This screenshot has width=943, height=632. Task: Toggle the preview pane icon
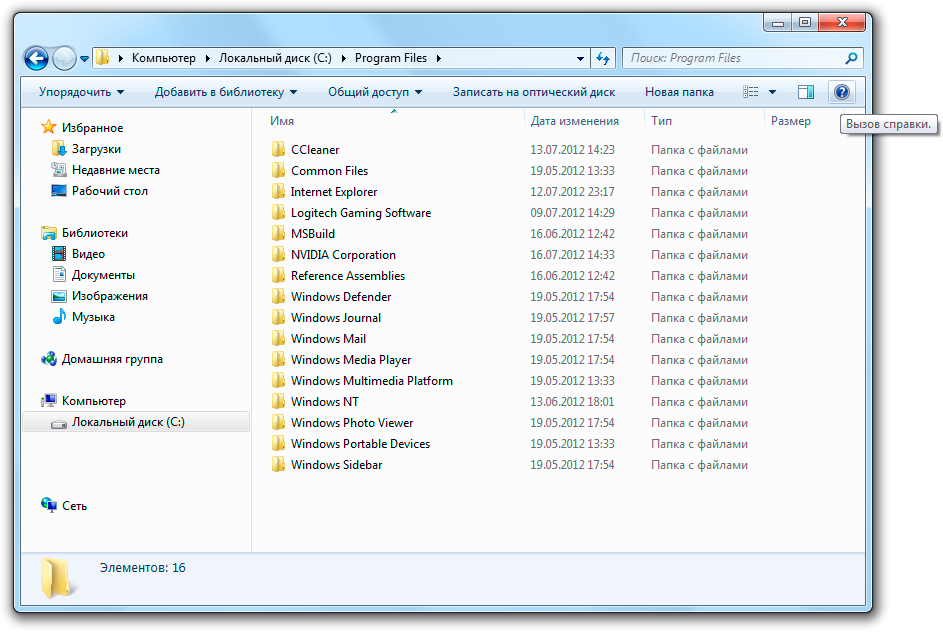[x=805, y=92]
